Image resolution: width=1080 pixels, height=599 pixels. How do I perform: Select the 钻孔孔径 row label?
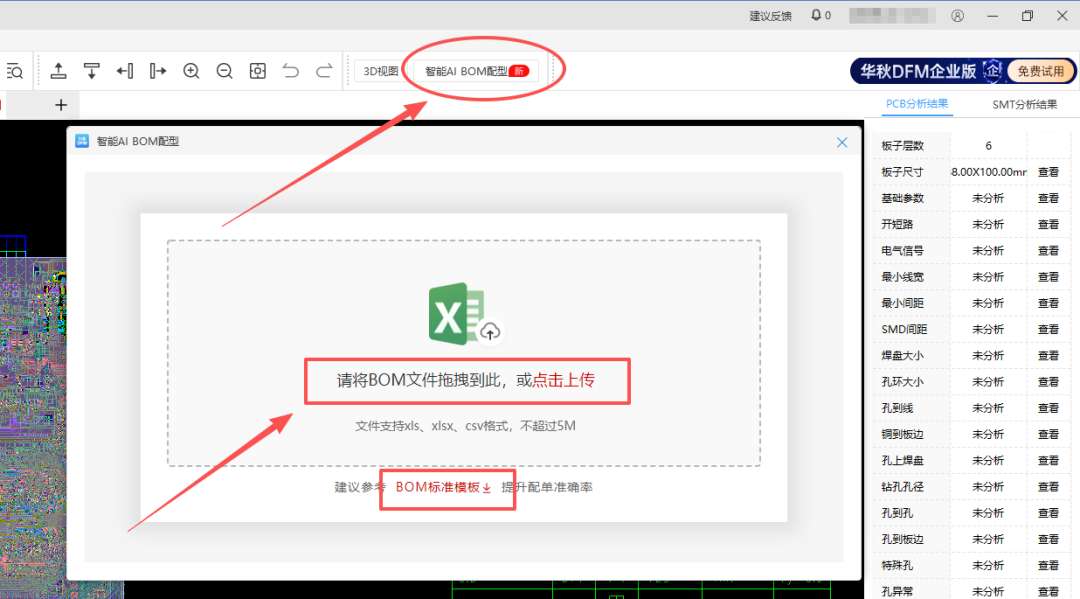(x=902, y=487)
